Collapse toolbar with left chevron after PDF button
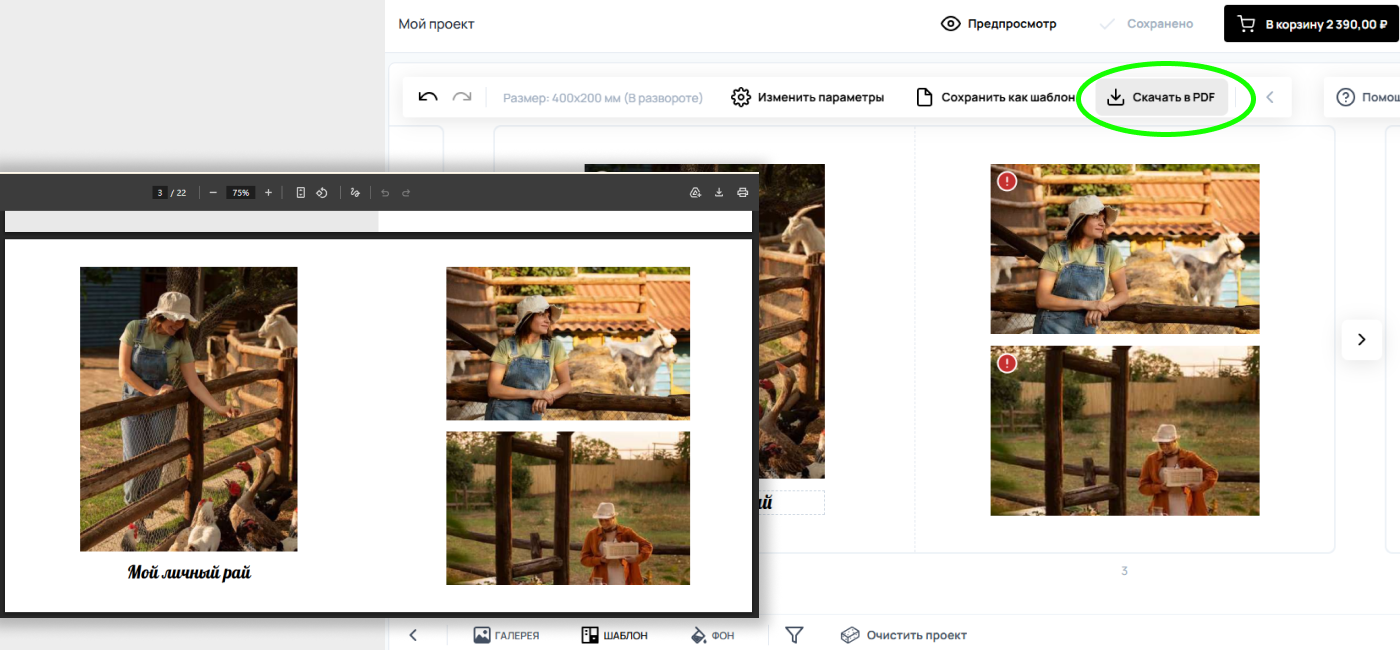Image resolution: width=1400 pixels, height=650 pixels. coord(1270,98)
